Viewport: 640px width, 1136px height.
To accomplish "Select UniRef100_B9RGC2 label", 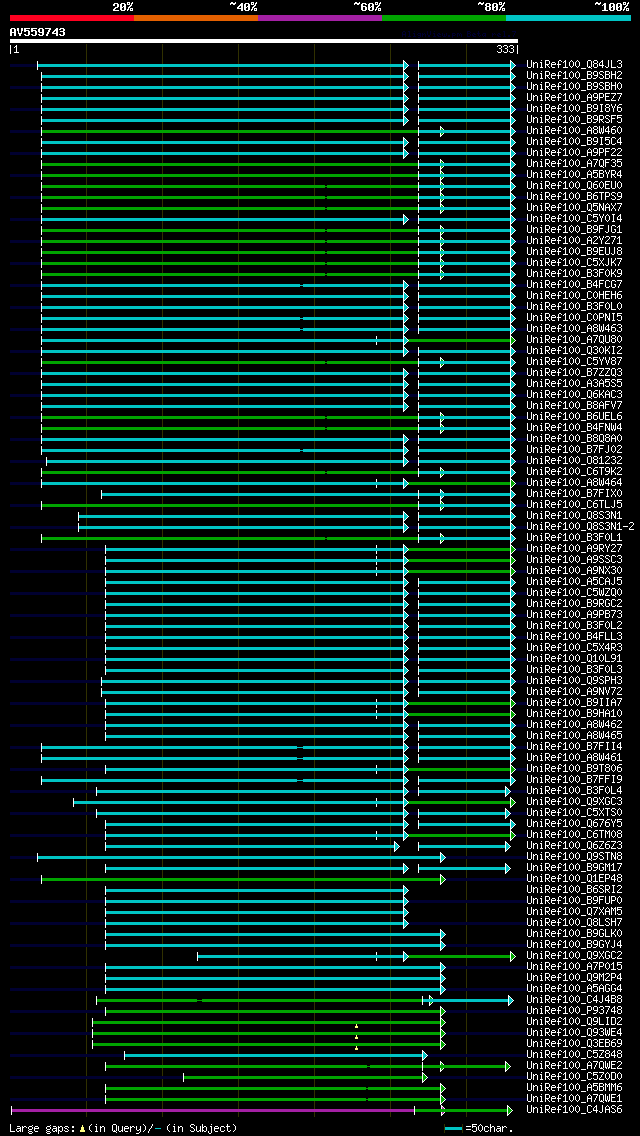I will click(574, 604).
